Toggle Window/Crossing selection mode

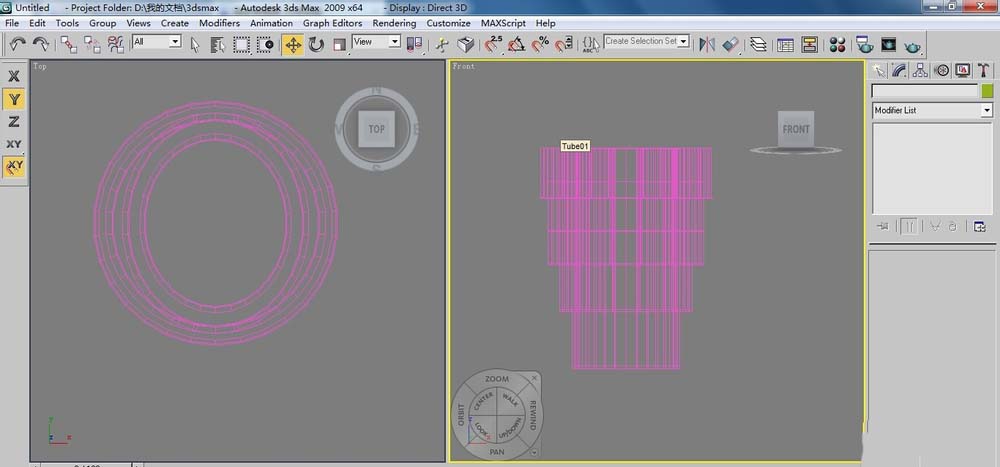[x=265, y=45]
